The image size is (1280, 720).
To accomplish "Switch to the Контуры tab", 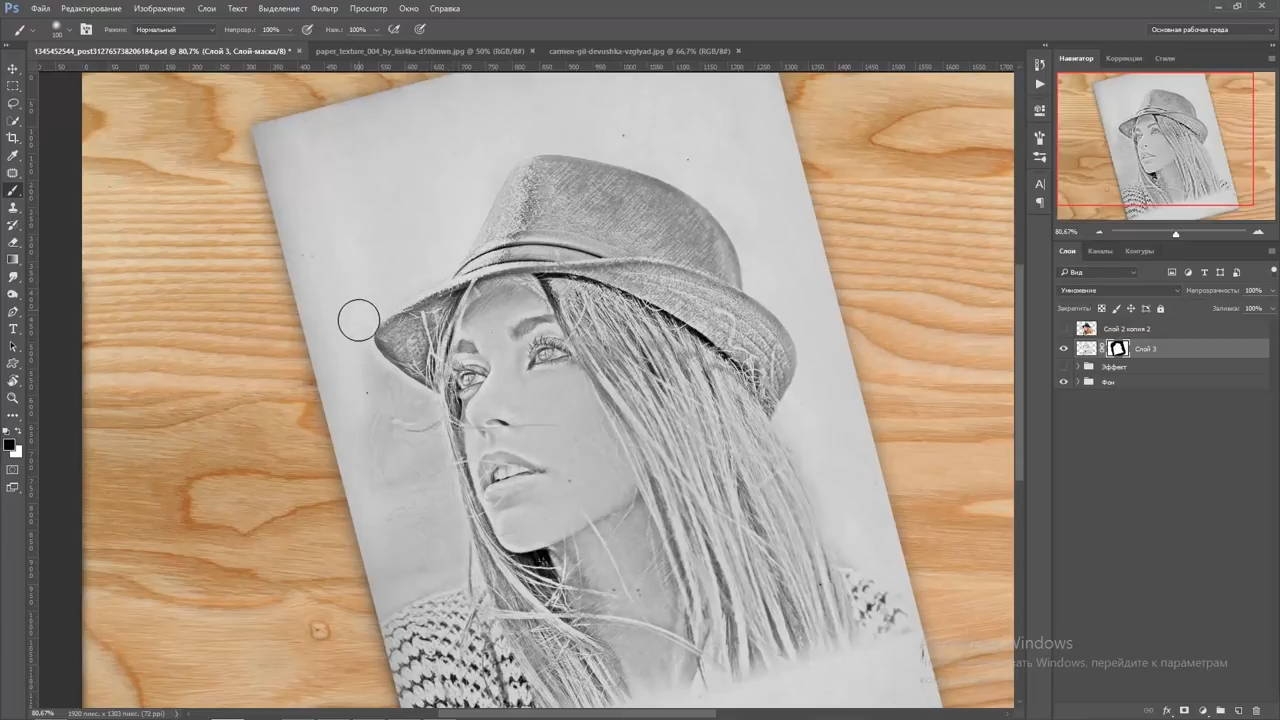I will point(1139,251).
